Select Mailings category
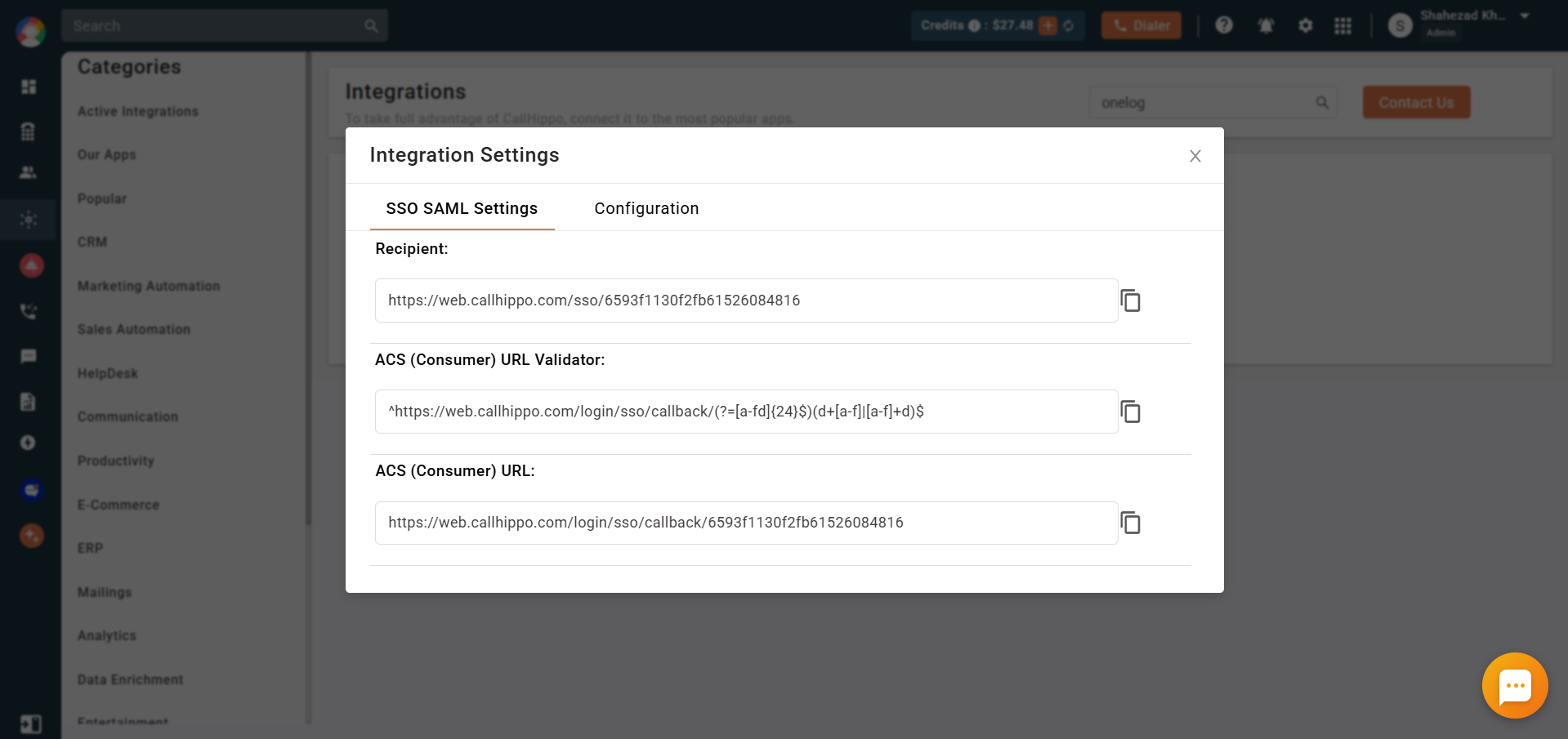Viewport: 1568px width, 739px height. (x=105, y=592)
